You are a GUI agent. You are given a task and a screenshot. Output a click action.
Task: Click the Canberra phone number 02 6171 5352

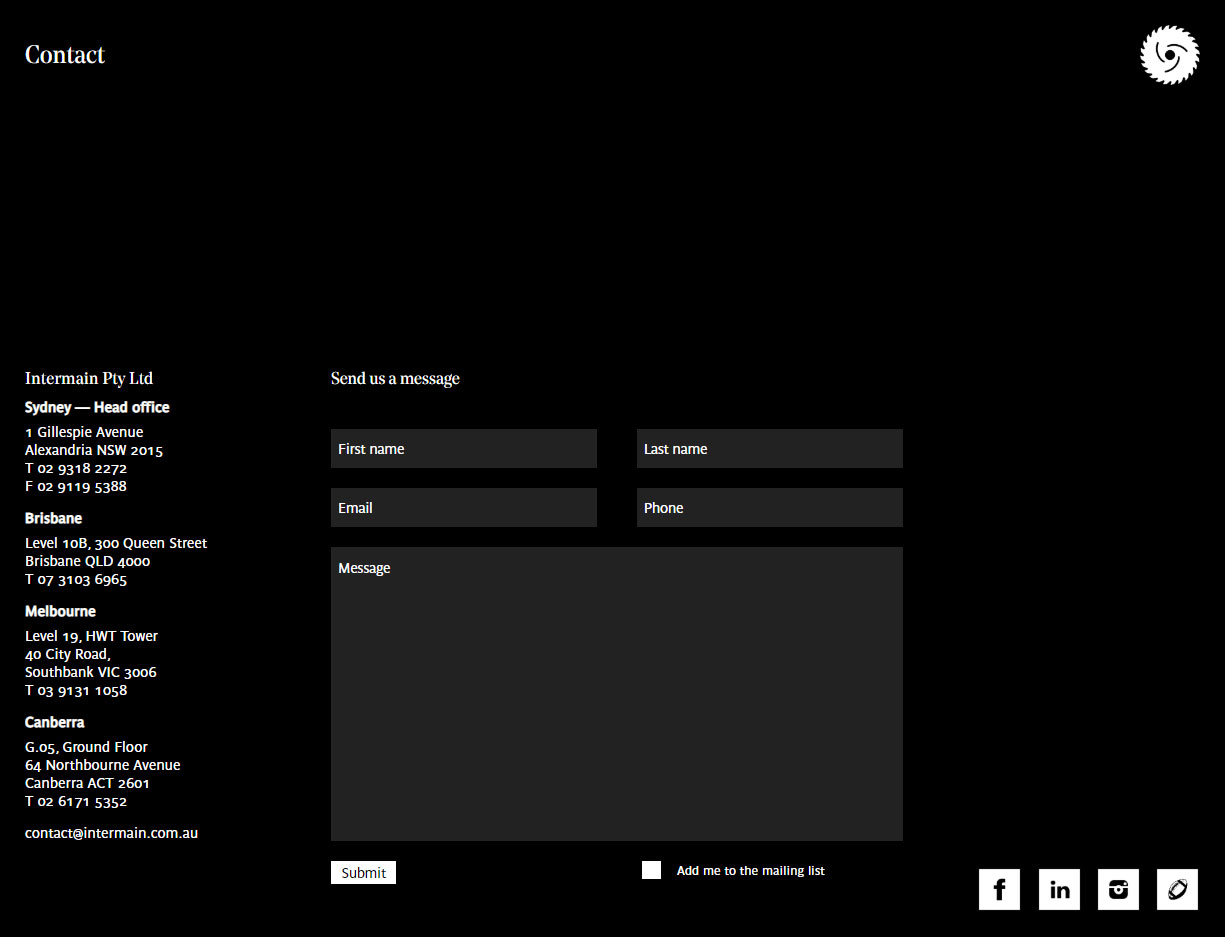pos(82,801)
